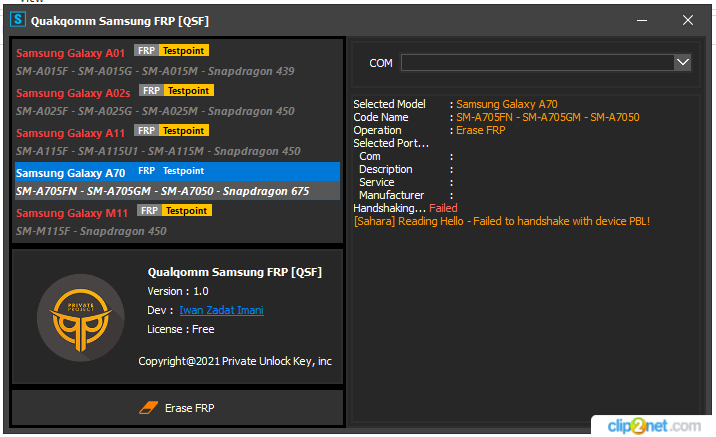
Task: Click the red Failed handshaking status
Action: click(443, 208)
